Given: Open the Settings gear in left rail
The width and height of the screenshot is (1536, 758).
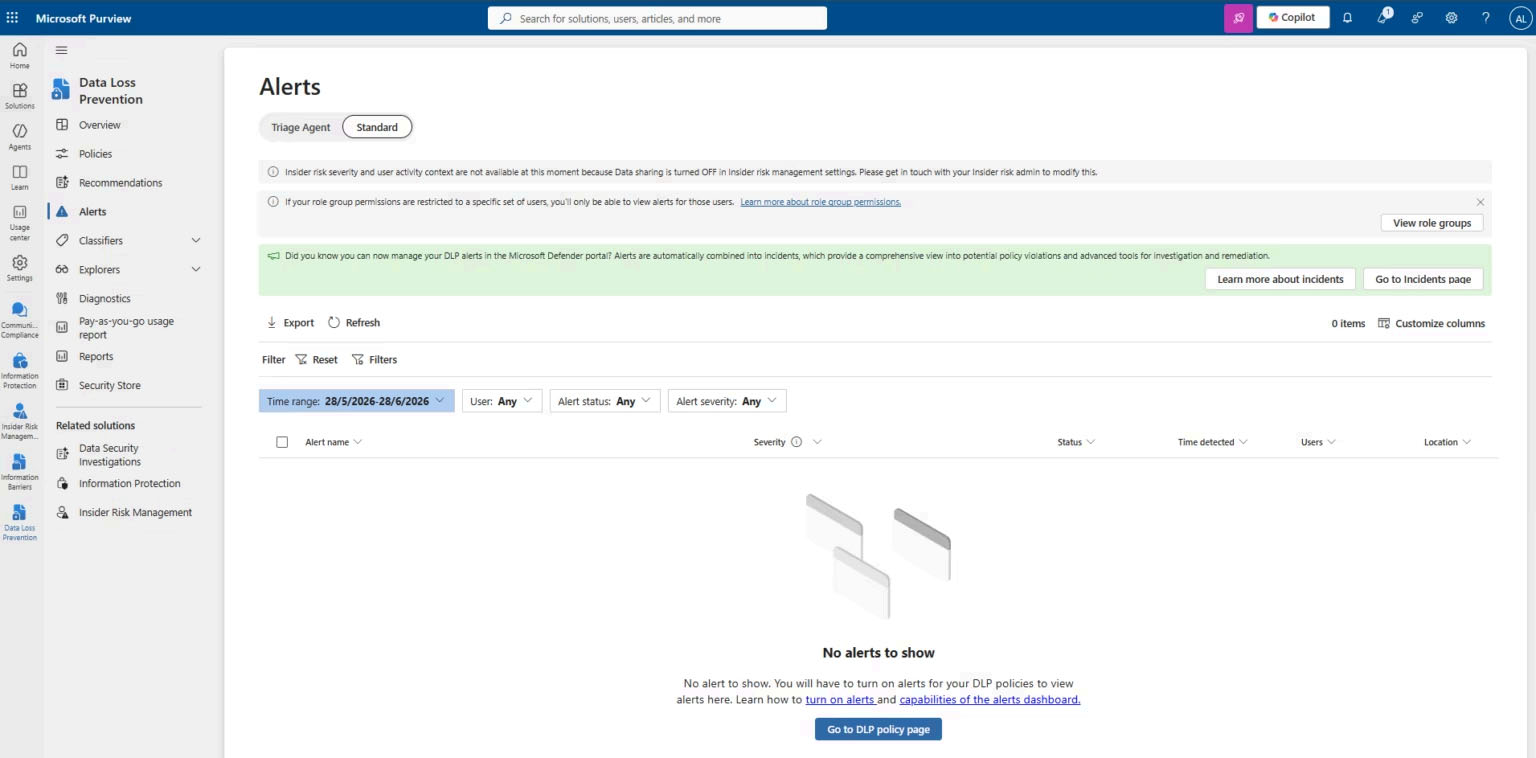Looking at the screenshot, I should click(19, 268).
